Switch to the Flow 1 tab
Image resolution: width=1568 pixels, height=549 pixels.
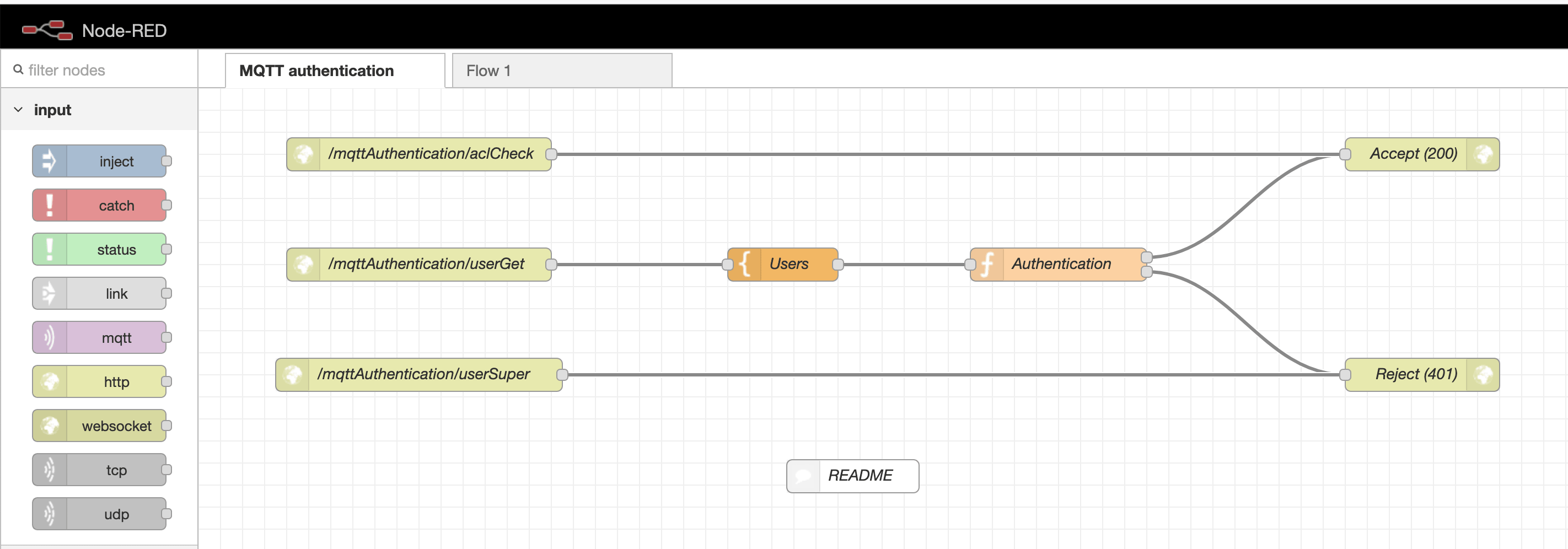coord(561,71)
